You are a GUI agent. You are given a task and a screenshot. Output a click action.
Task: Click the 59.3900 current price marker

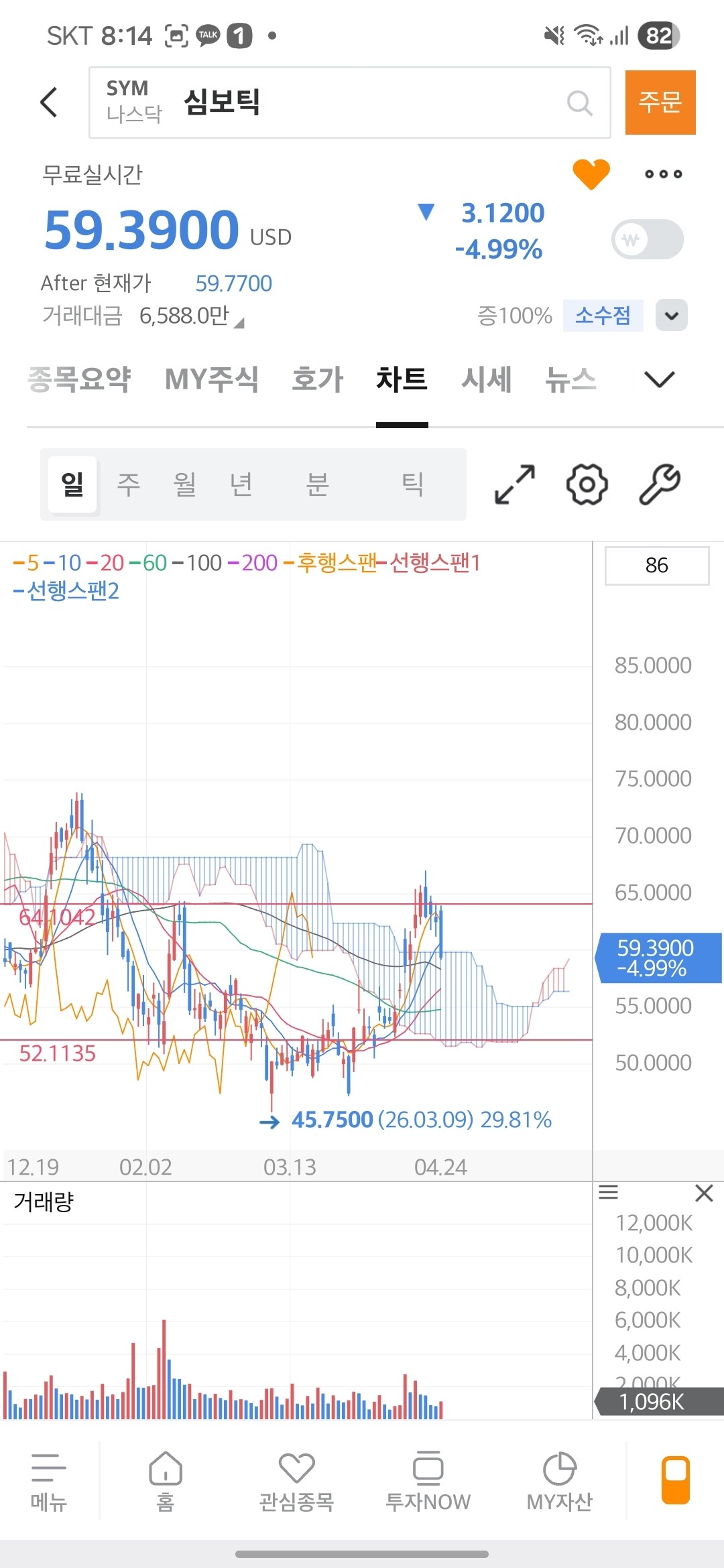pos(658,958)
